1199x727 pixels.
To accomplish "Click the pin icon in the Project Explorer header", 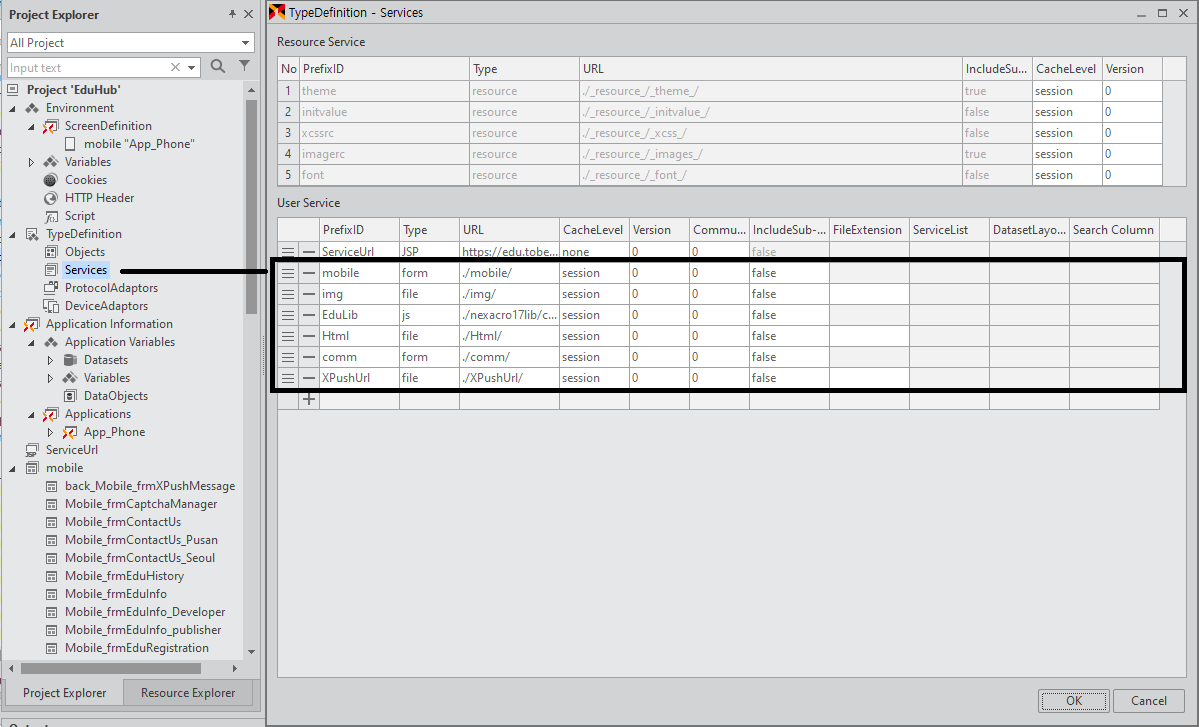I will [x=232, y=15].
